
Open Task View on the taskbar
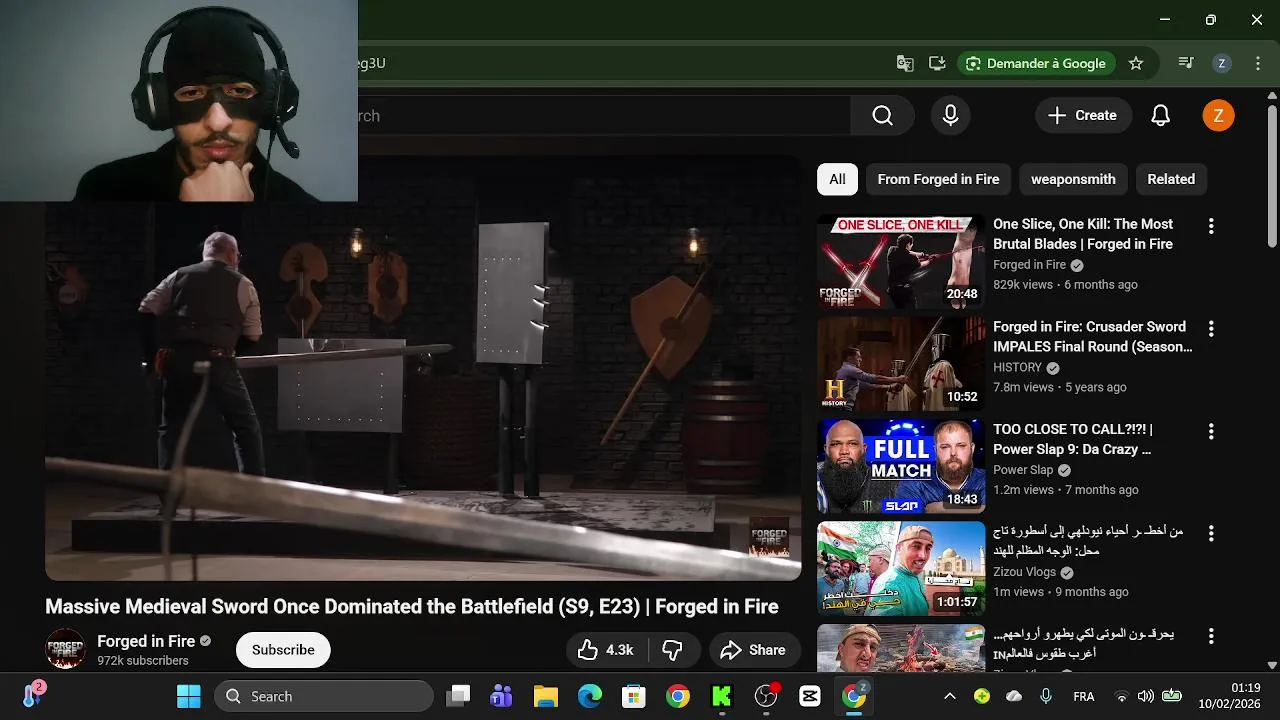tap(458, 696)
